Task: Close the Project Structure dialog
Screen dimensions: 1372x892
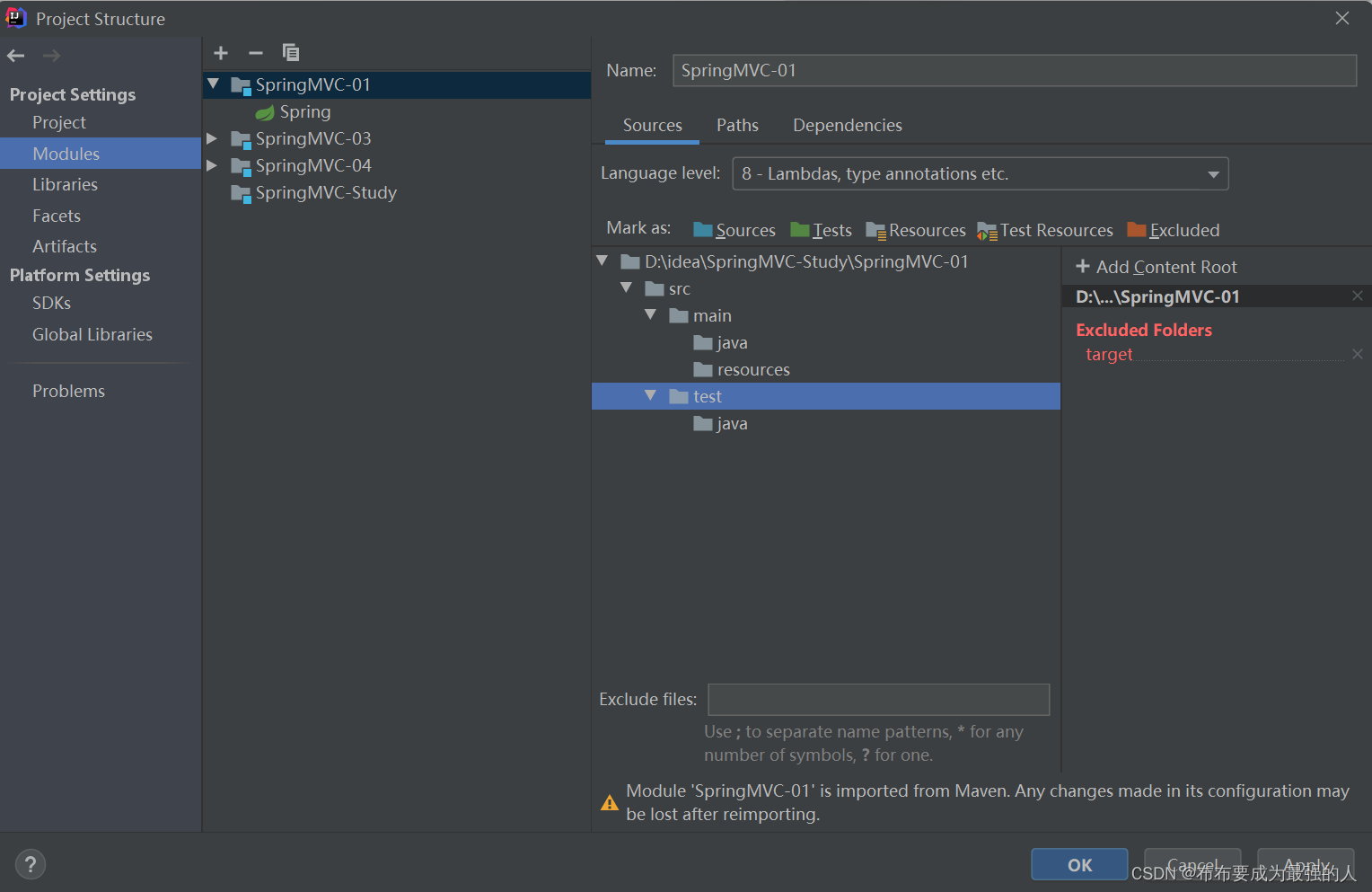Action: 1342,18
